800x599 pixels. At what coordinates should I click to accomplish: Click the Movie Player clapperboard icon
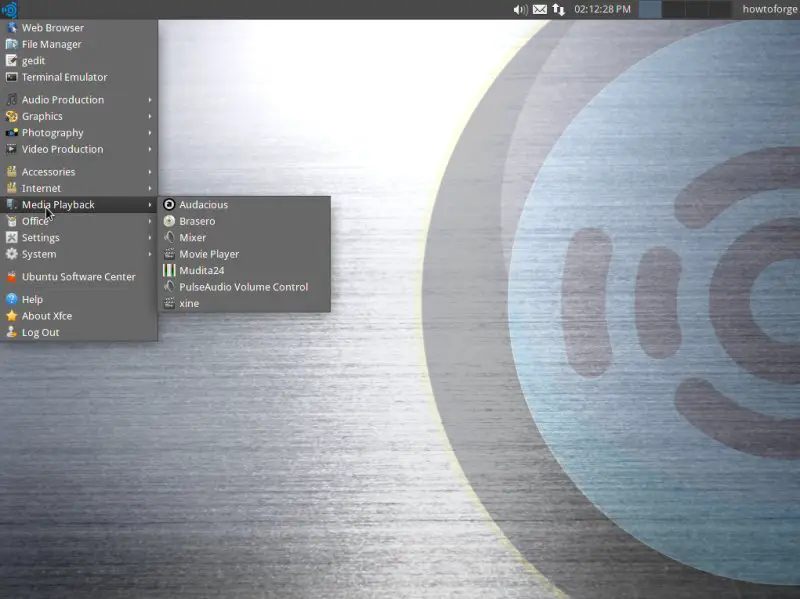(x=169, y=254)
